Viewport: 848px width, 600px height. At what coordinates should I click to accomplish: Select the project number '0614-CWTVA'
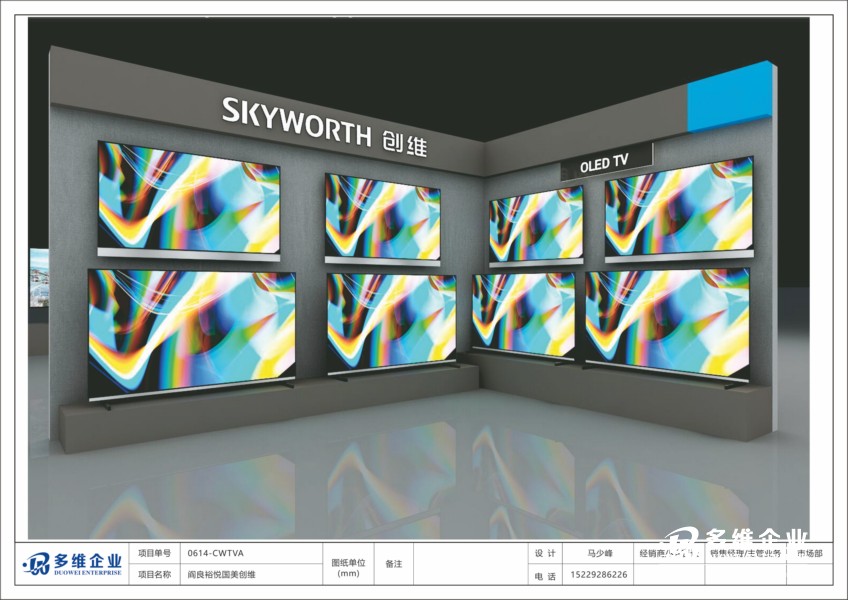[x=215, y=553]
